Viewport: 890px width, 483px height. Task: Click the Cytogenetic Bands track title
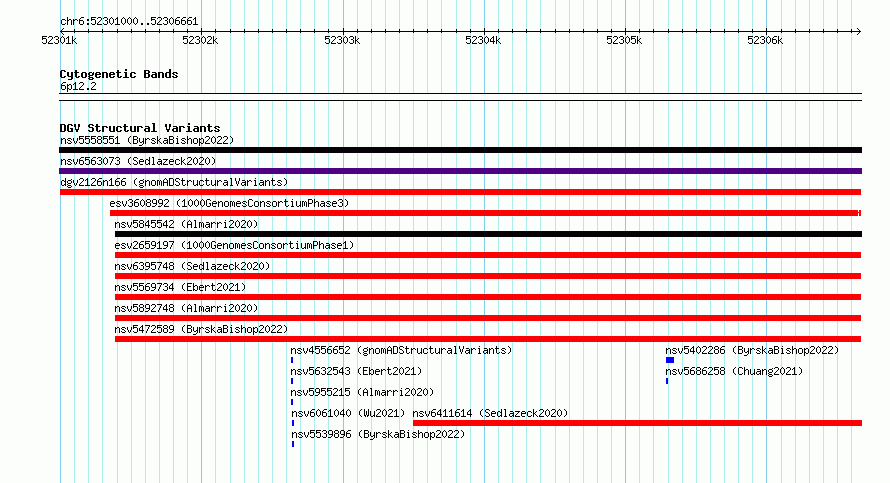119,74
